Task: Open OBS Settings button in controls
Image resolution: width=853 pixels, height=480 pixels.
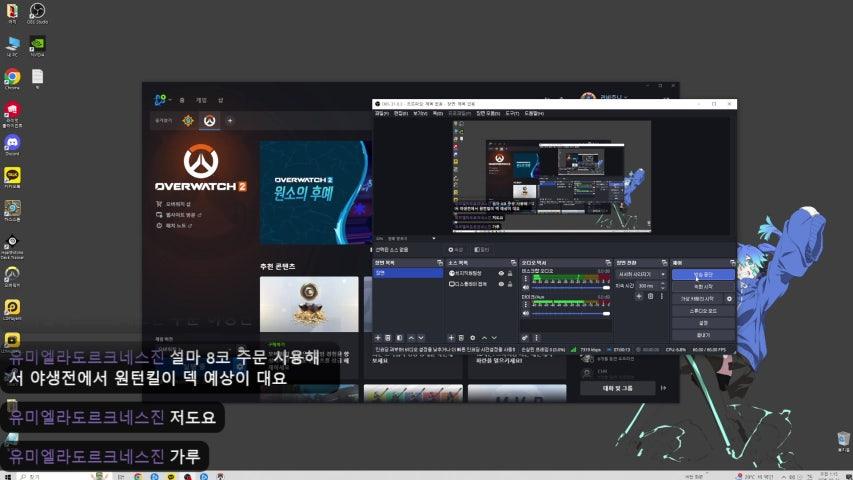Action: tap(703, 323)
